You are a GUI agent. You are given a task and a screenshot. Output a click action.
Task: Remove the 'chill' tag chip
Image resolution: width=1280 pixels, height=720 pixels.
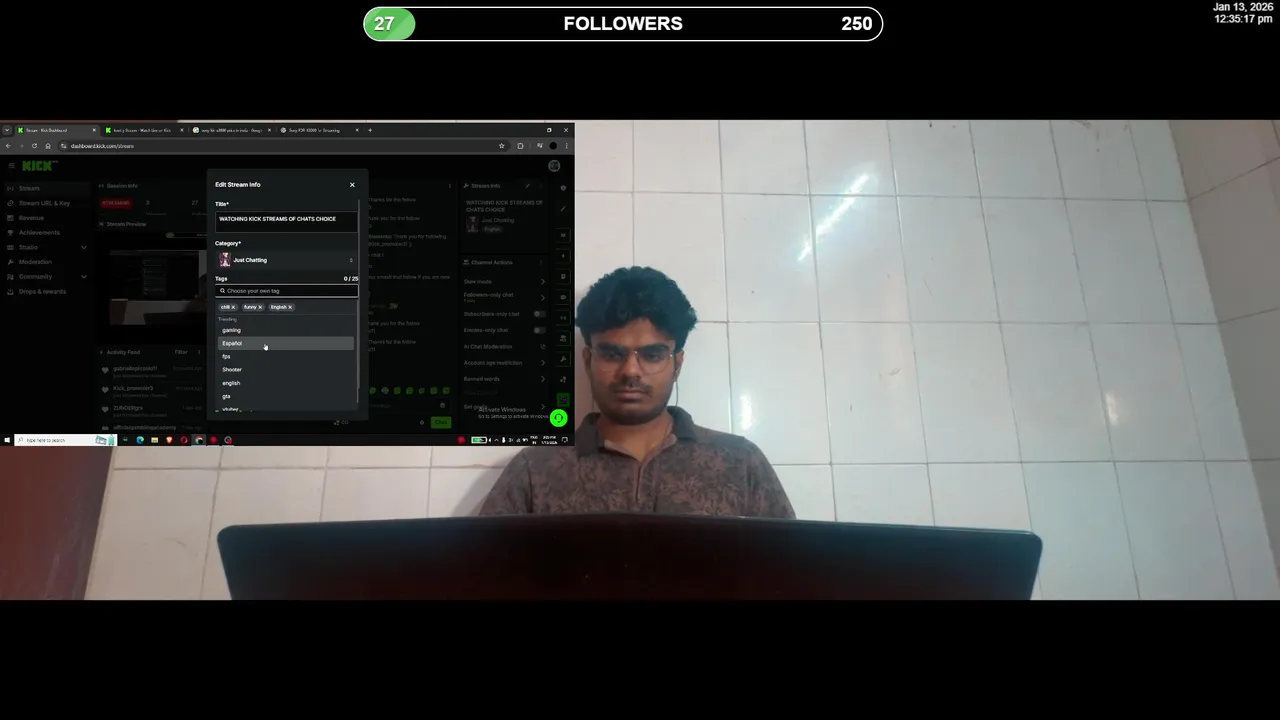[233, 307]
